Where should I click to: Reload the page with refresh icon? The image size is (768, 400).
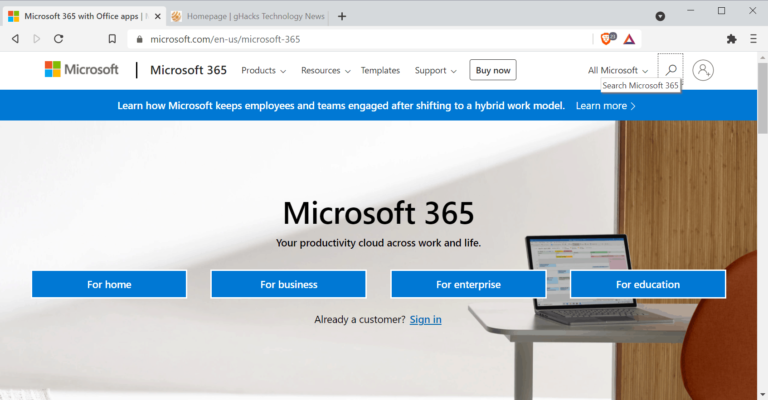point(58,39)
